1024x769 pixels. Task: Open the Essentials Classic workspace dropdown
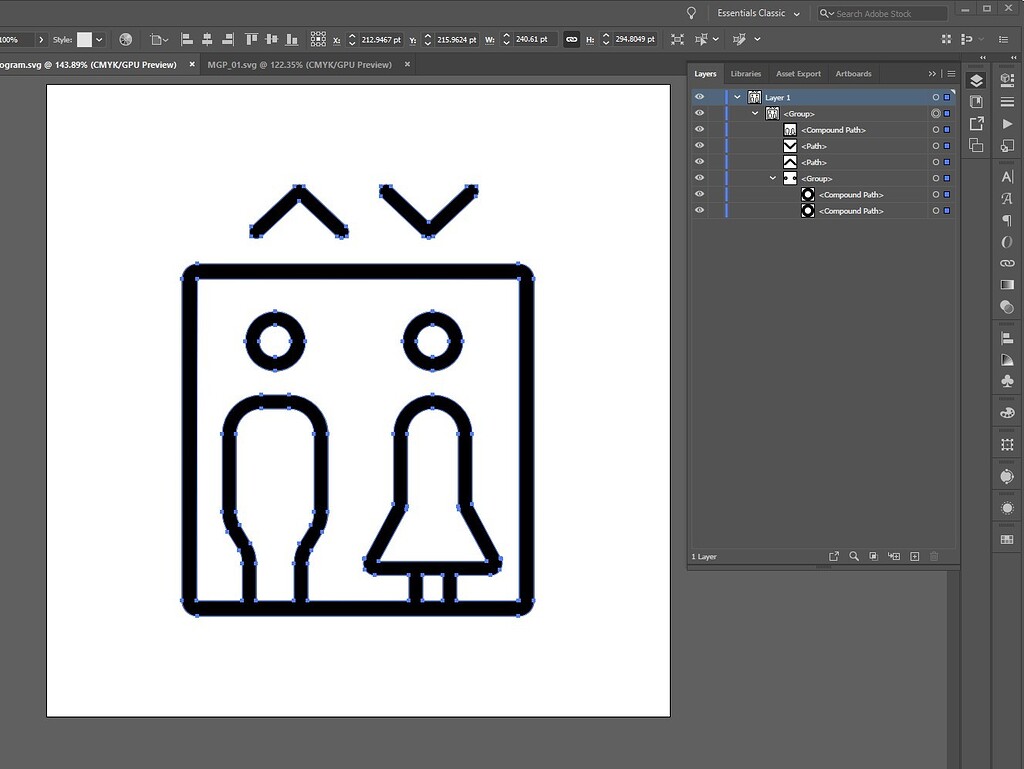pyautogui.click(x=757, y=13)
